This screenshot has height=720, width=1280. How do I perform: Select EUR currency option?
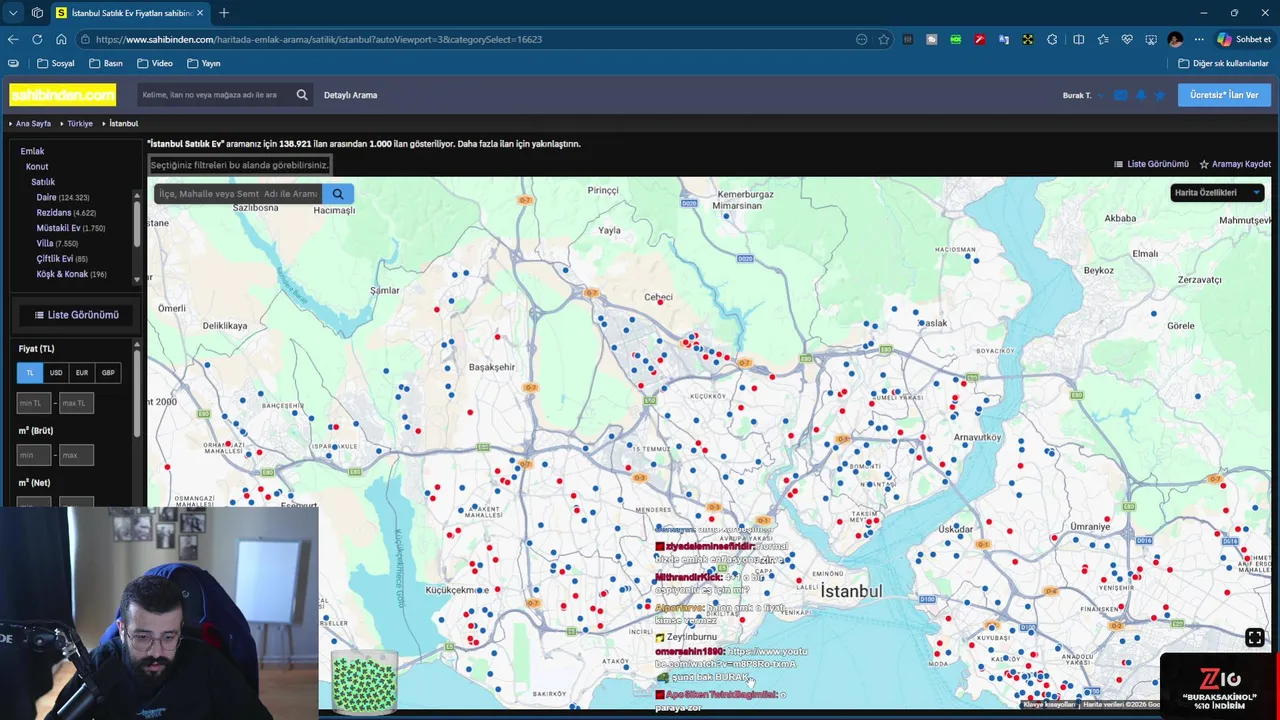(82, 373)
